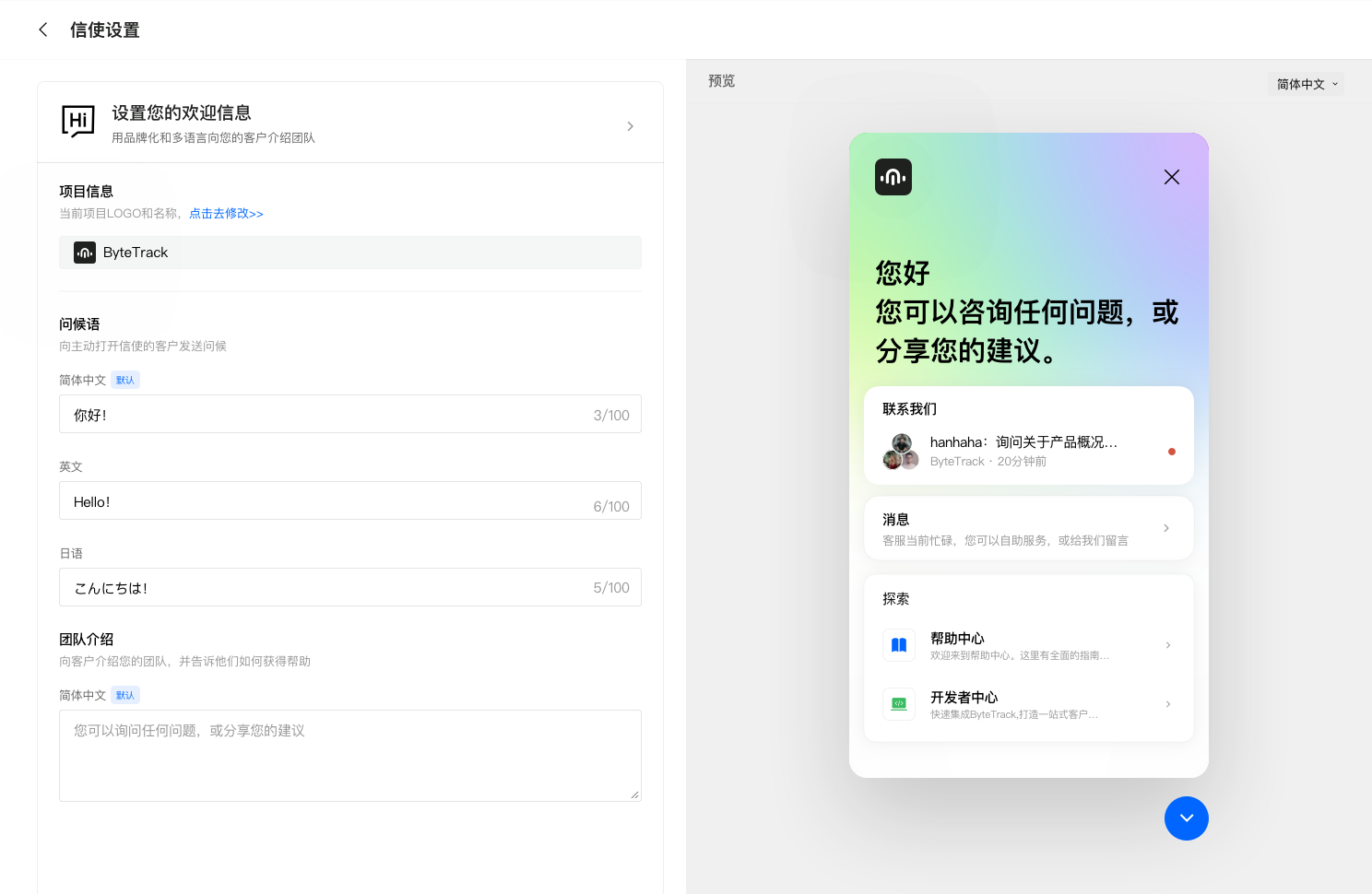Open the 点击去修改>> link

tap(226, 213)
